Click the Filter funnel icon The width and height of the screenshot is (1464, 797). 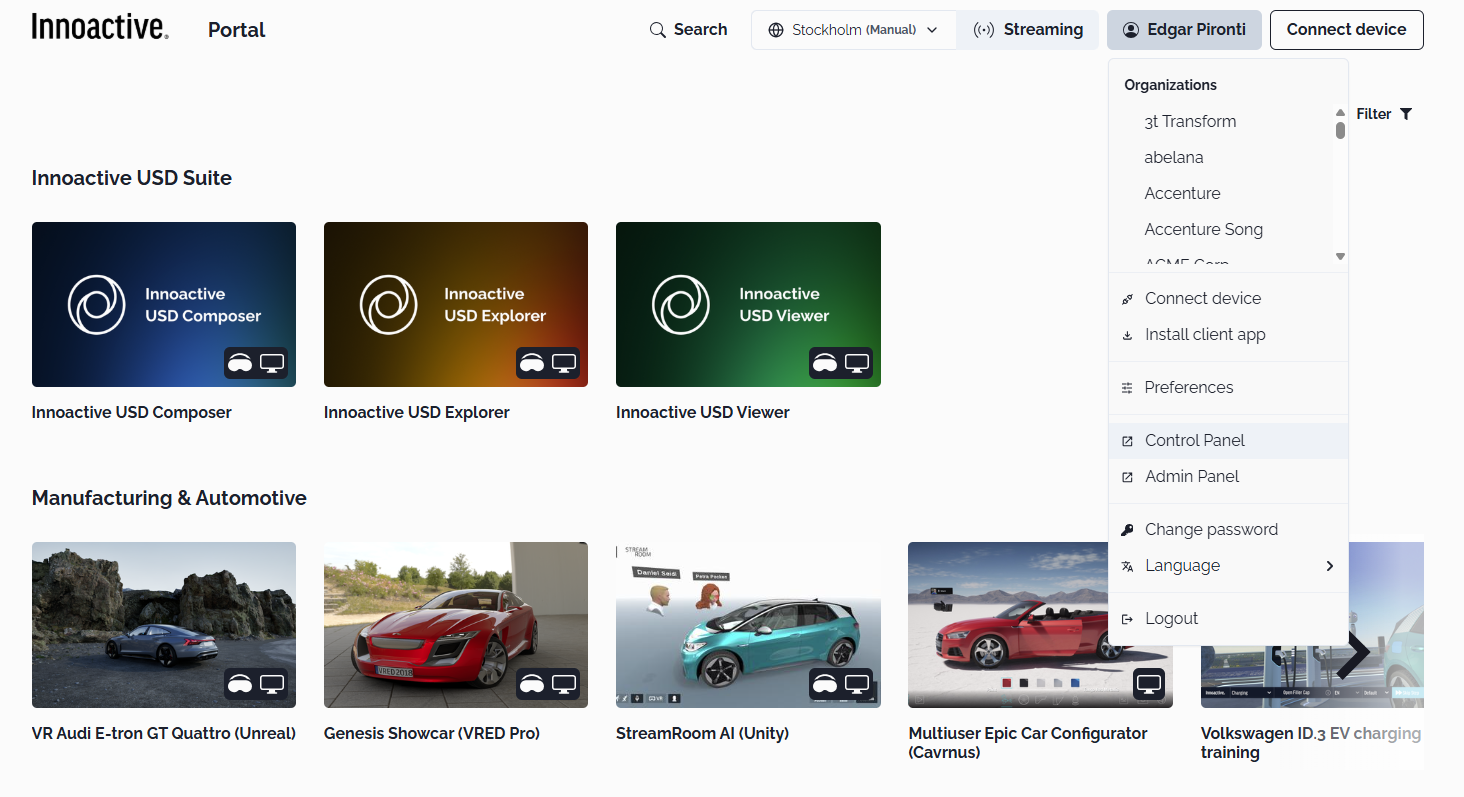(1406, 114)
